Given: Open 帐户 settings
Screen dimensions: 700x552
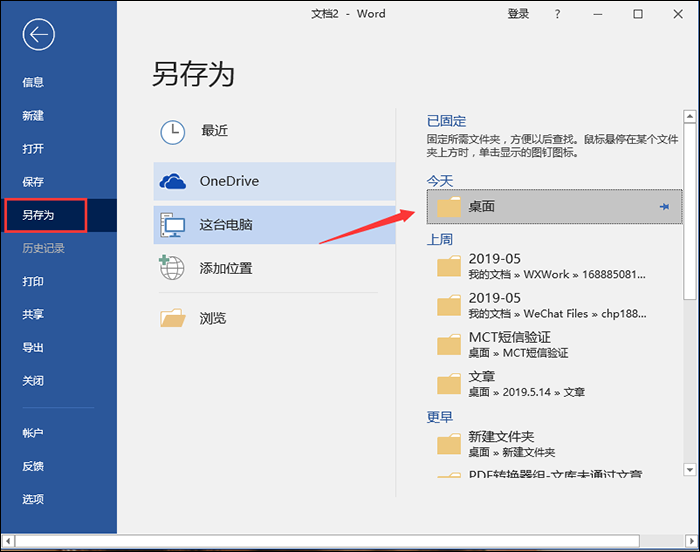Looking at the screenshot, I should 33,433.
